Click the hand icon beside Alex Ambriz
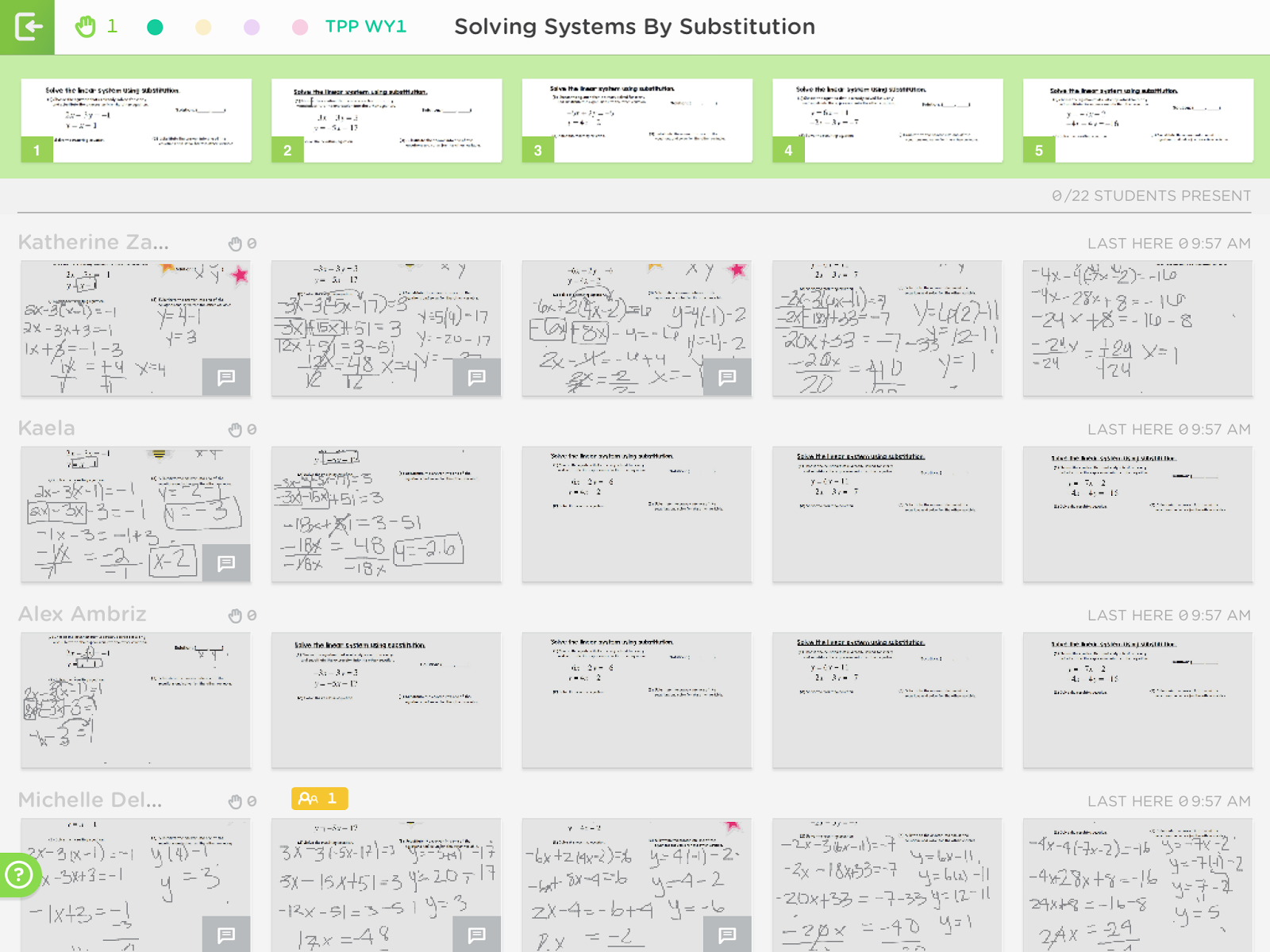The width and height of the screenshot is (1270, 952). (236, 615)
